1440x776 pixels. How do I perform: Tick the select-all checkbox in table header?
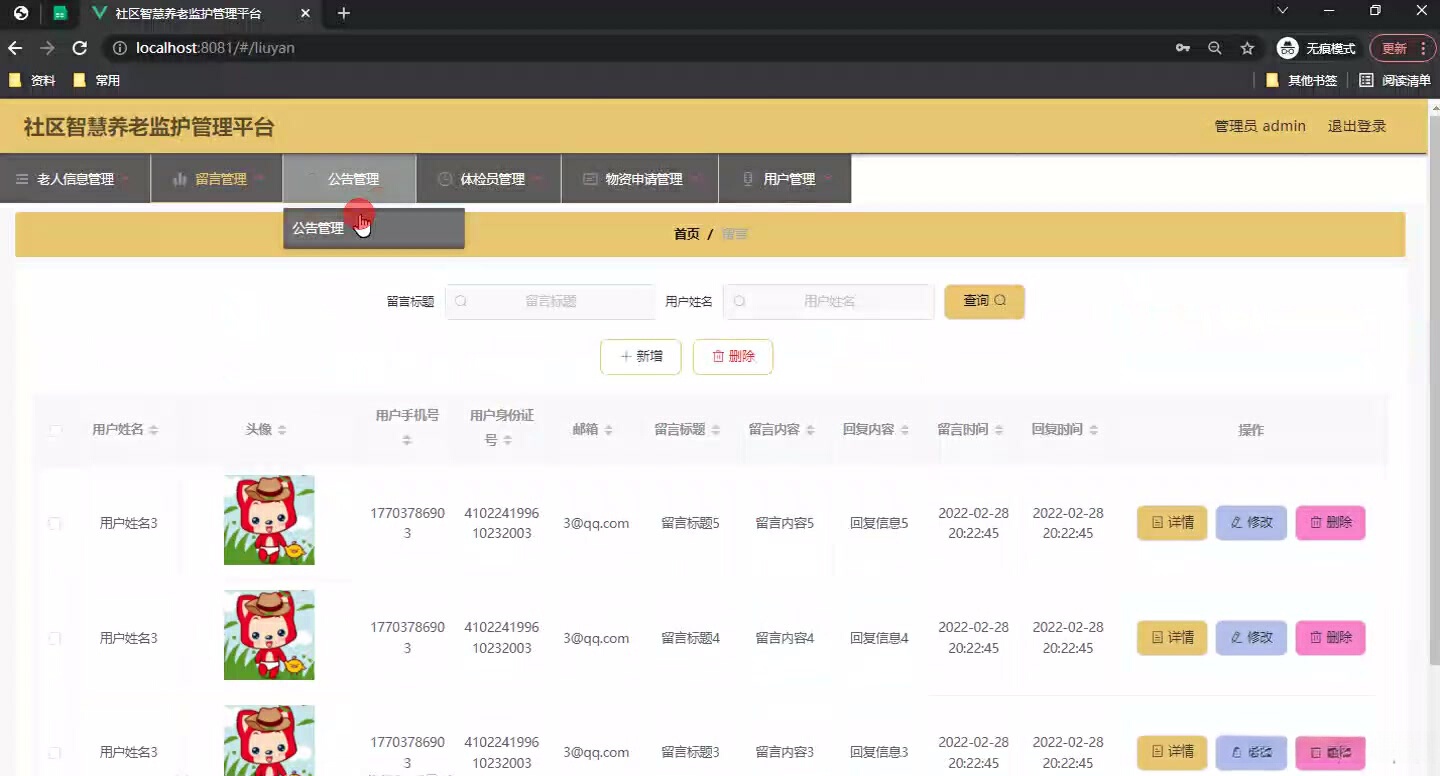point(55,430)
